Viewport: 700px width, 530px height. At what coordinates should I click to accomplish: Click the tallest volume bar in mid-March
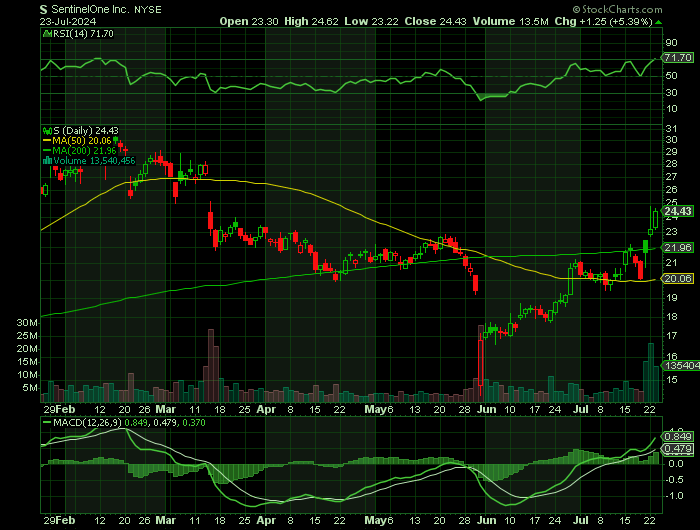coord(211,366)
